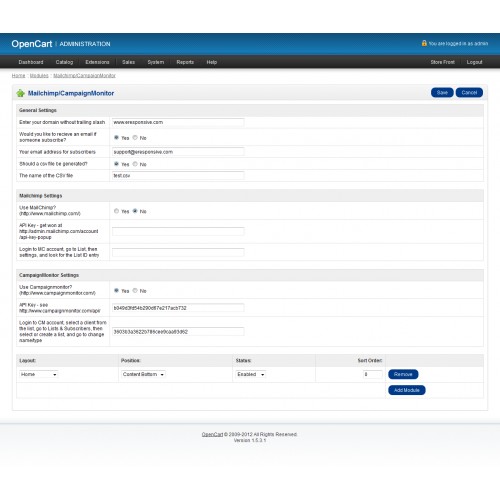Open the Reports menu
Image resolution: width=500 pixels, height=500 pixels.
[x=185, y=62]
